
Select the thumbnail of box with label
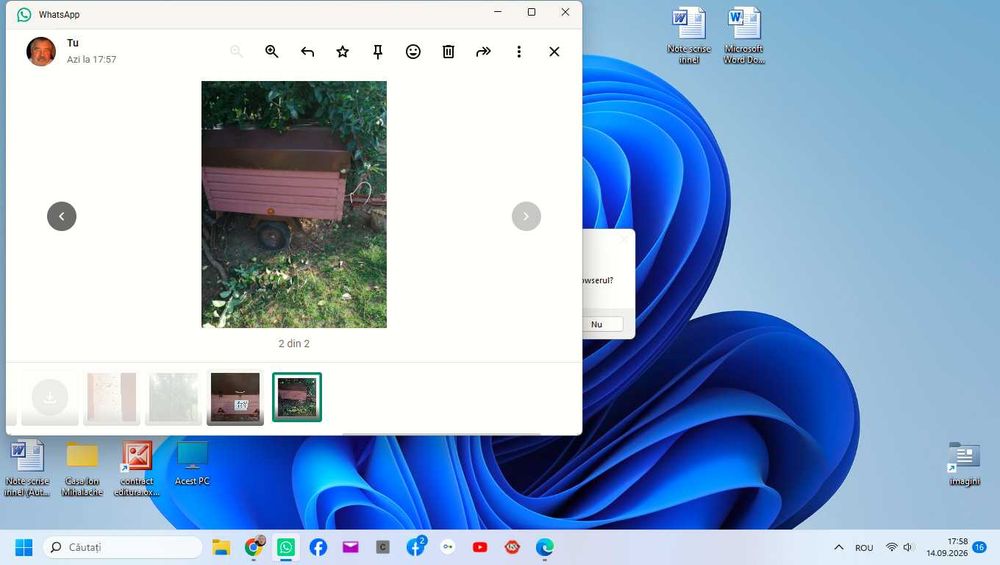(235, 398)
